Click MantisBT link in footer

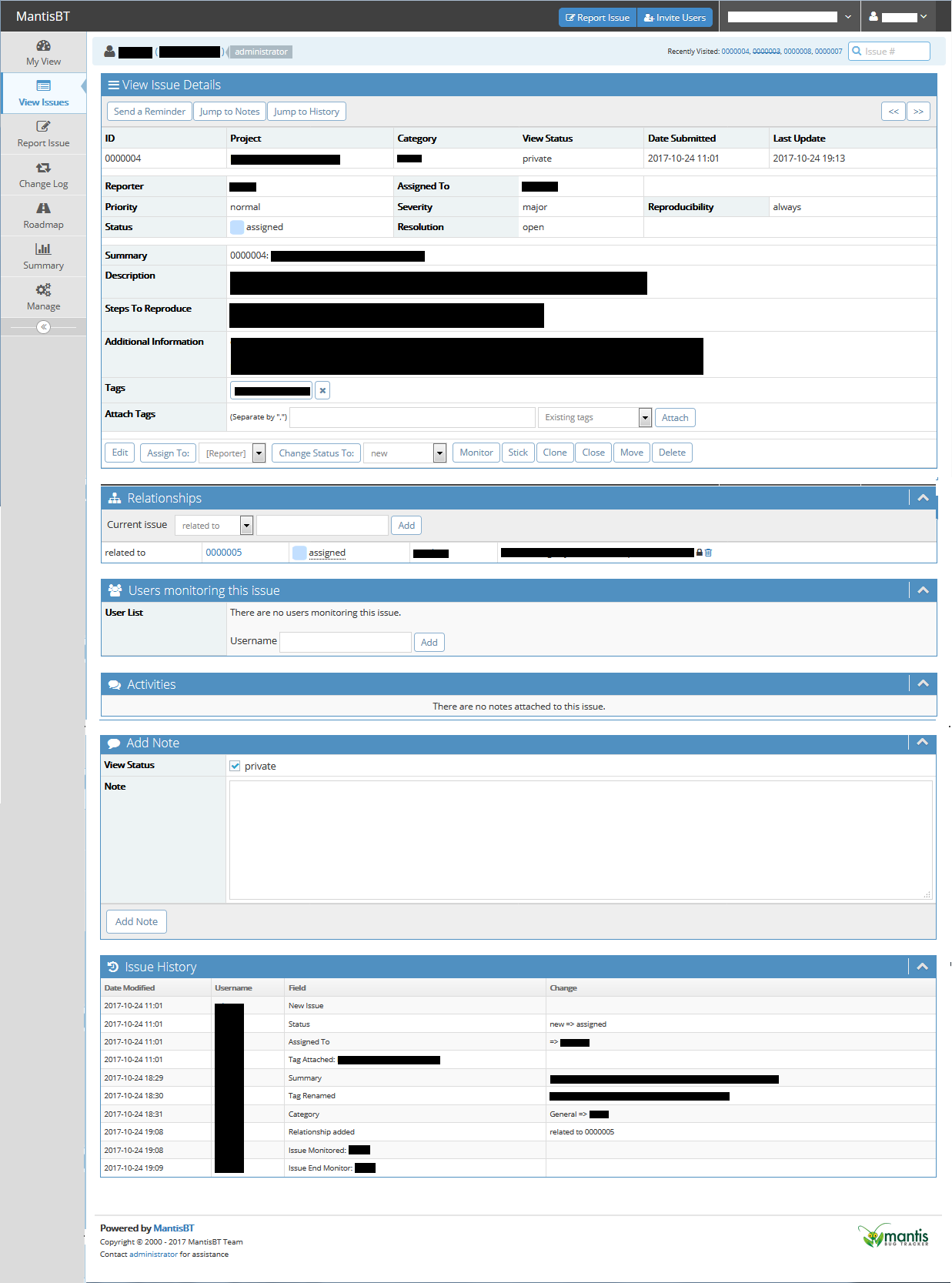click(174, 1228)
